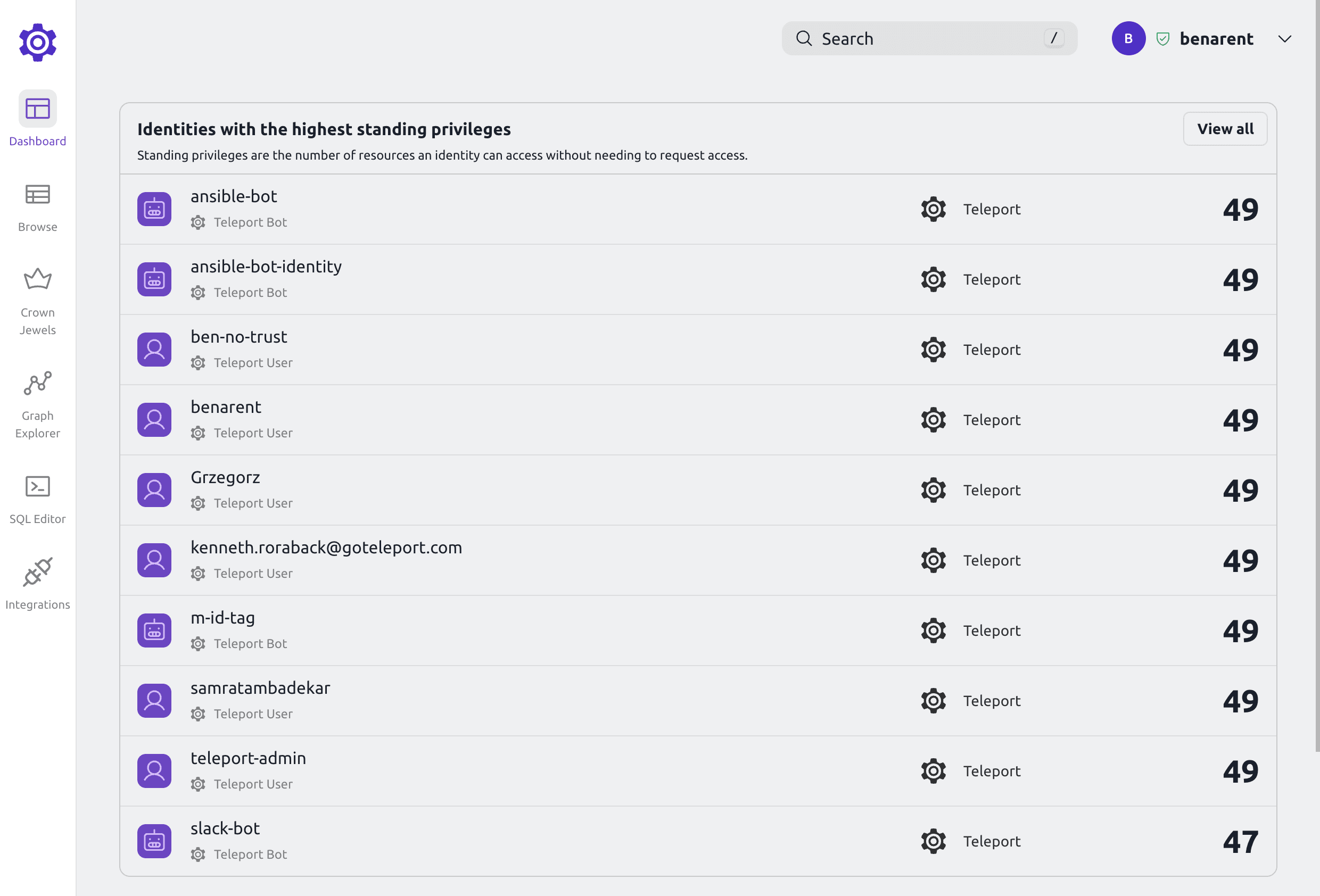Select teleport-admin user entry
The image size is (1320, 896).
point(698,770)
